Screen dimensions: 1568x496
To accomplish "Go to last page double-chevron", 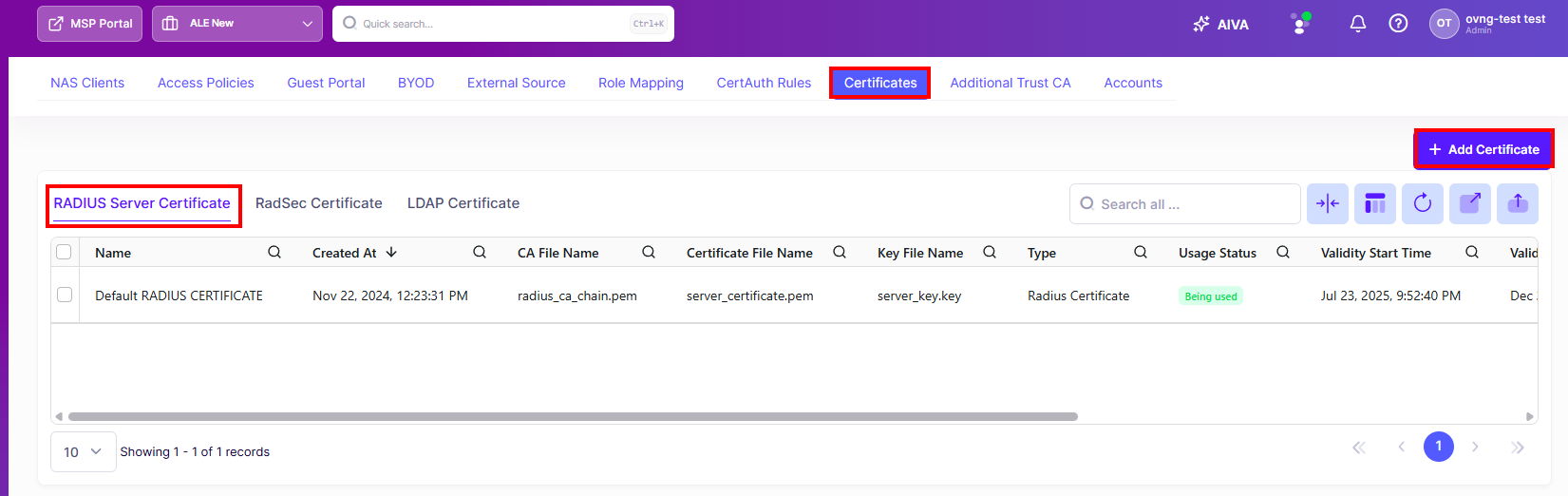I will (x=1518, y=447).
